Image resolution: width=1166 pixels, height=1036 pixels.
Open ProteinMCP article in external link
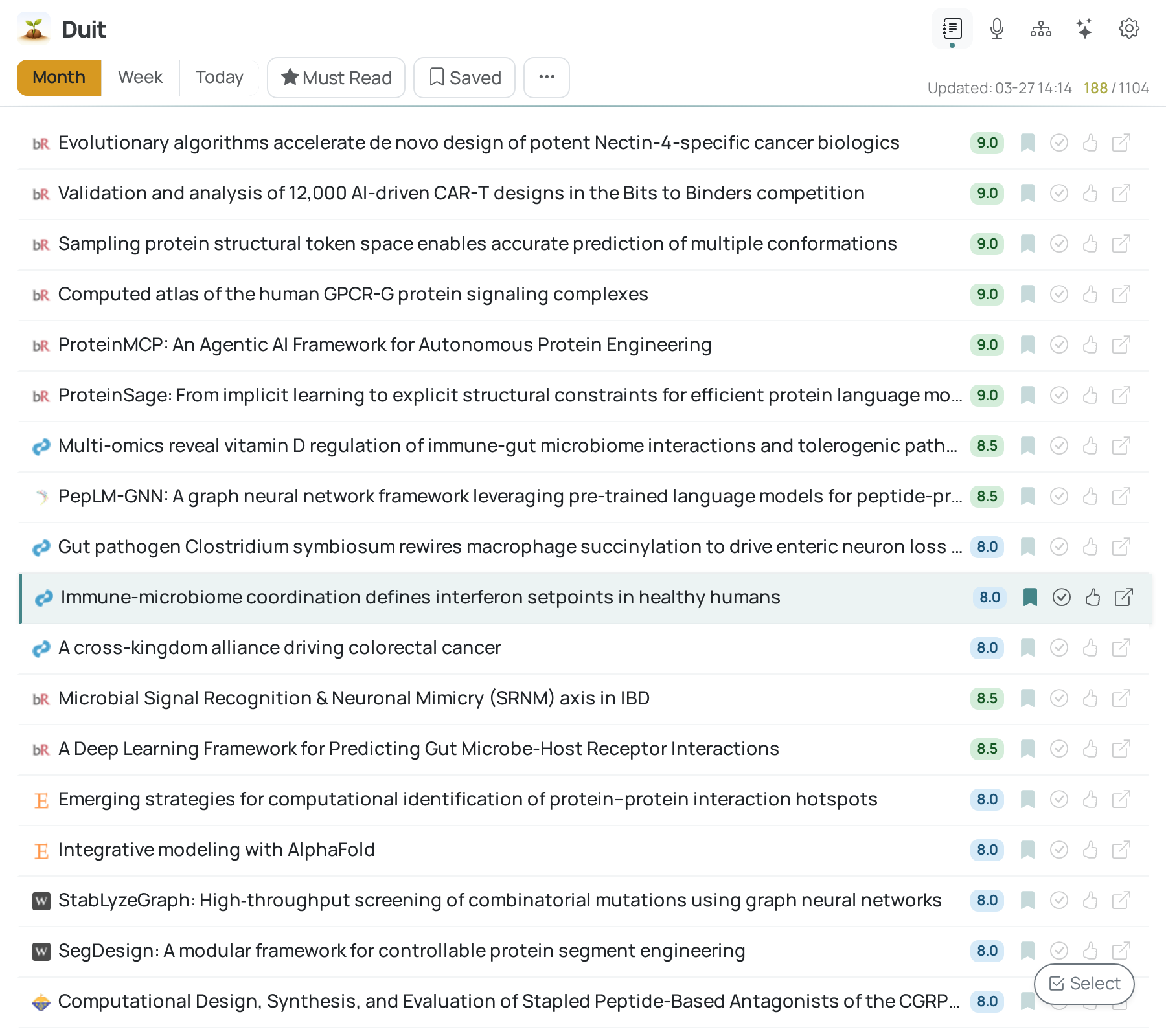(1121, 344)
